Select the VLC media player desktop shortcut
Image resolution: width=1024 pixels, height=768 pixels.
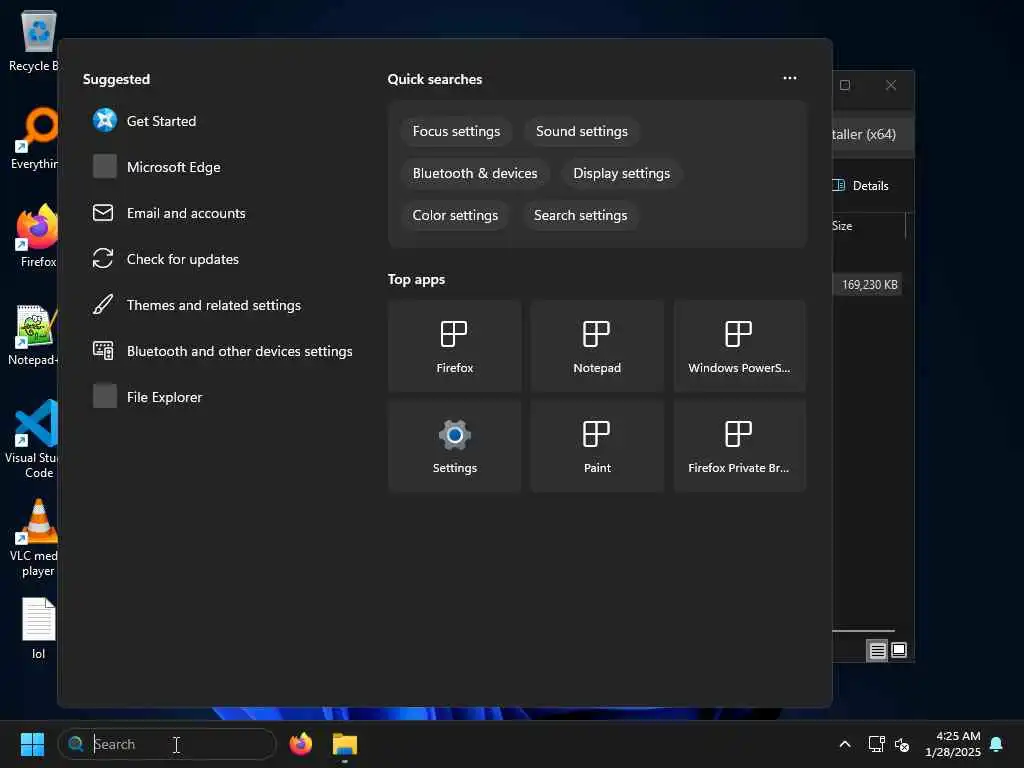point(33,538)
